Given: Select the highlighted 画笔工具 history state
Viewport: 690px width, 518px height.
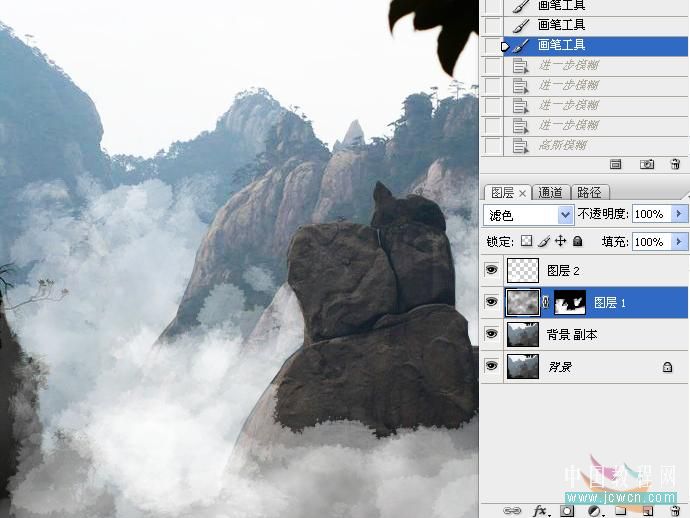Looking at the screenshot, I should pos(596,45).
